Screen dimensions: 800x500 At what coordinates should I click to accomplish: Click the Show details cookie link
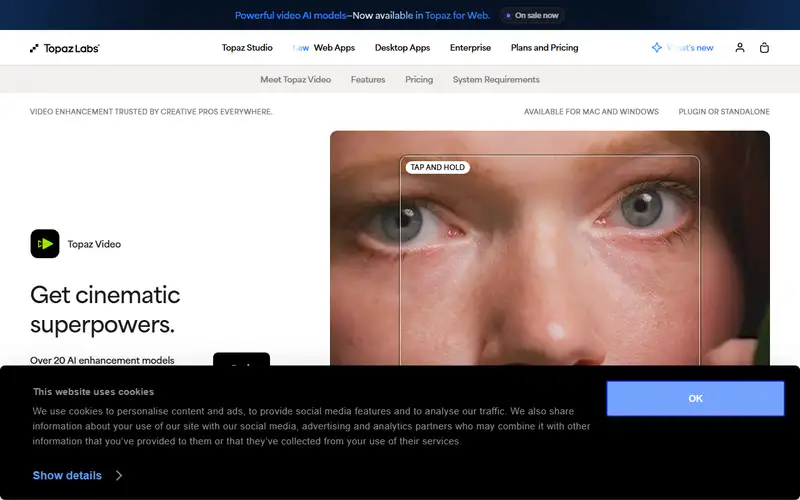67,476
